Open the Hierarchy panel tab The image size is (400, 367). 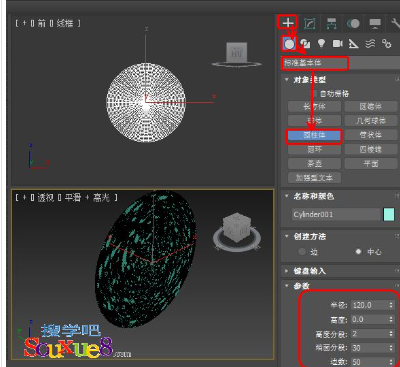[331, 23]
